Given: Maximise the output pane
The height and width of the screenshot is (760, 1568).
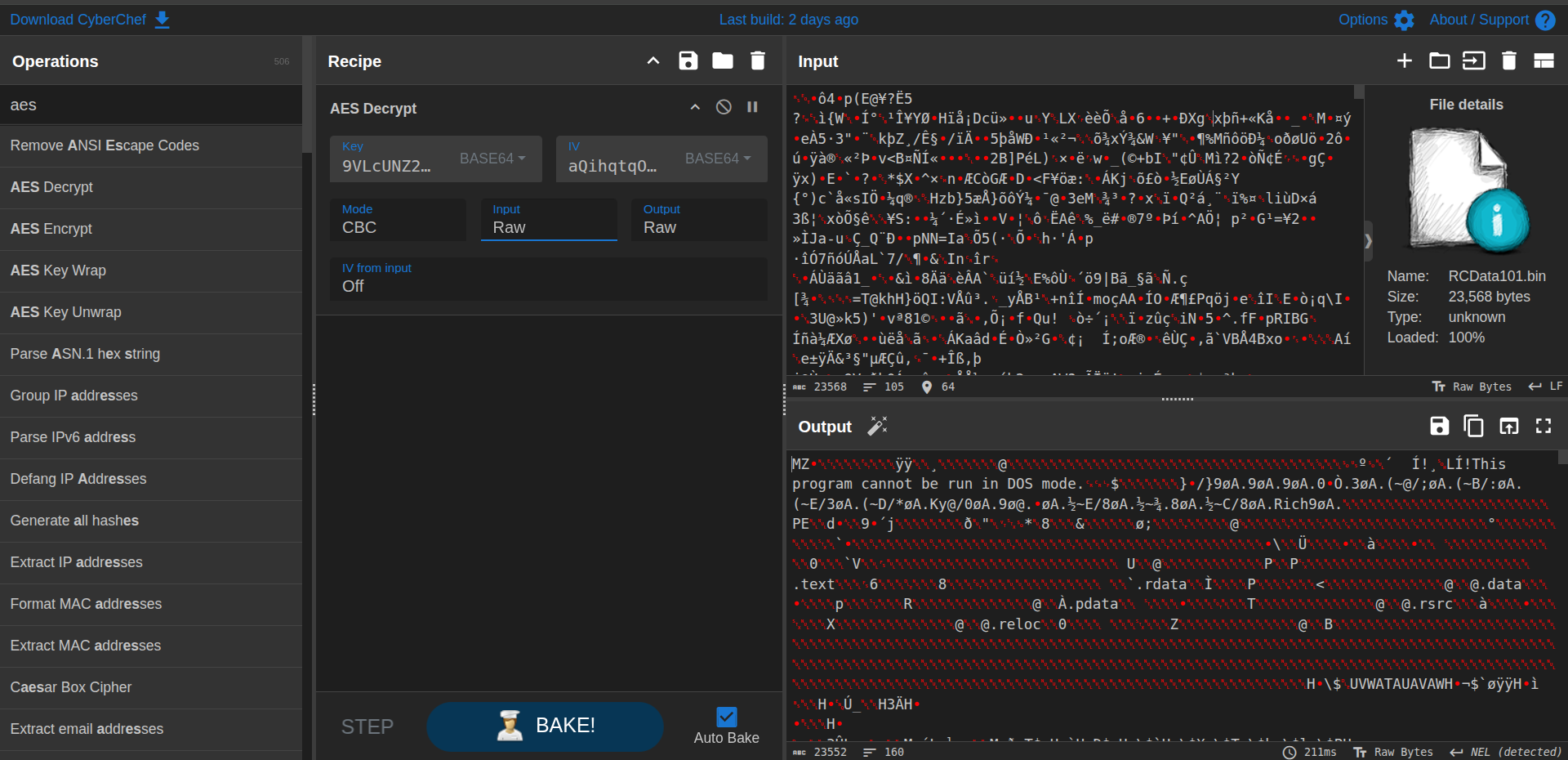Looking at the screenshot, I should (1543, 426).
